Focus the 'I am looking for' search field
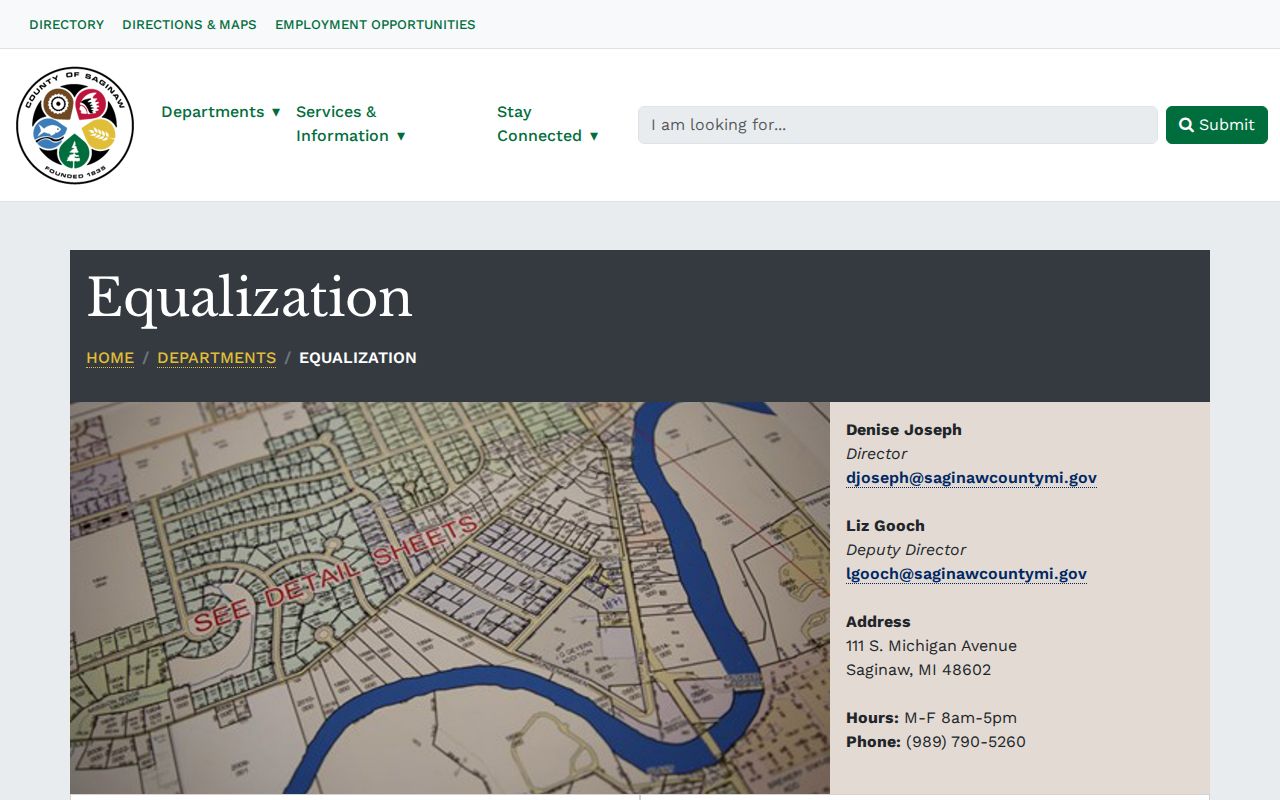 [x=898, y=125]
